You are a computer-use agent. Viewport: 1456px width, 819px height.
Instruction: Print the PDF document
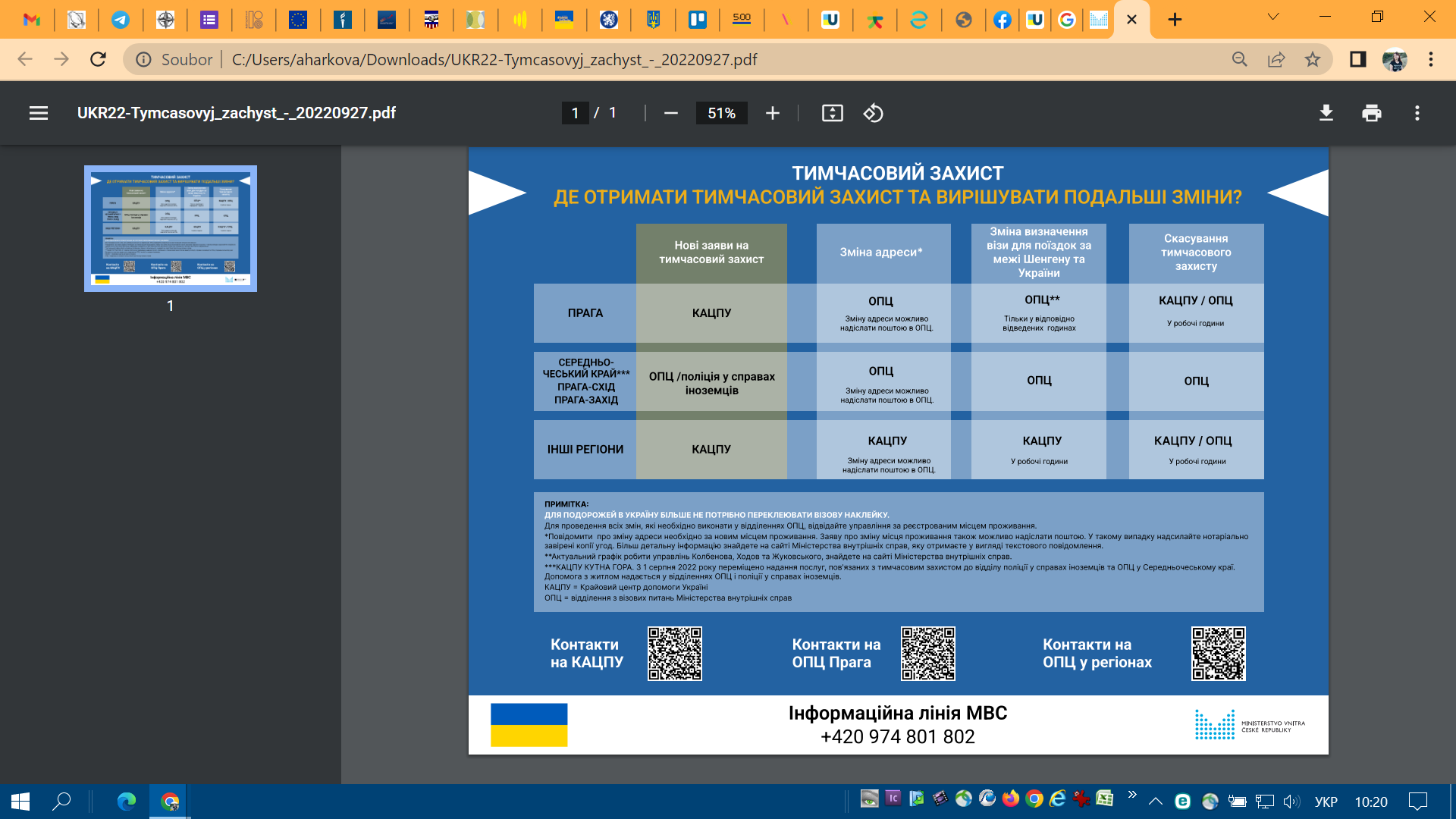1371,113
